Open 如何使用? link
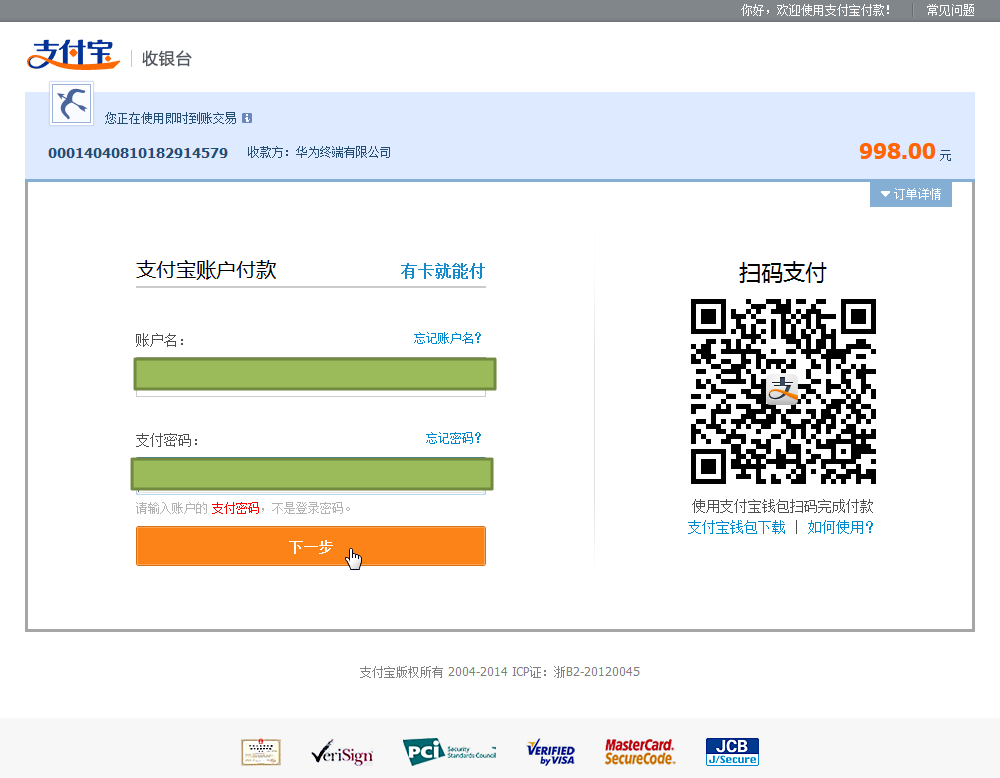The width and height of the screenshot is (1000, 778). (841, 527)
